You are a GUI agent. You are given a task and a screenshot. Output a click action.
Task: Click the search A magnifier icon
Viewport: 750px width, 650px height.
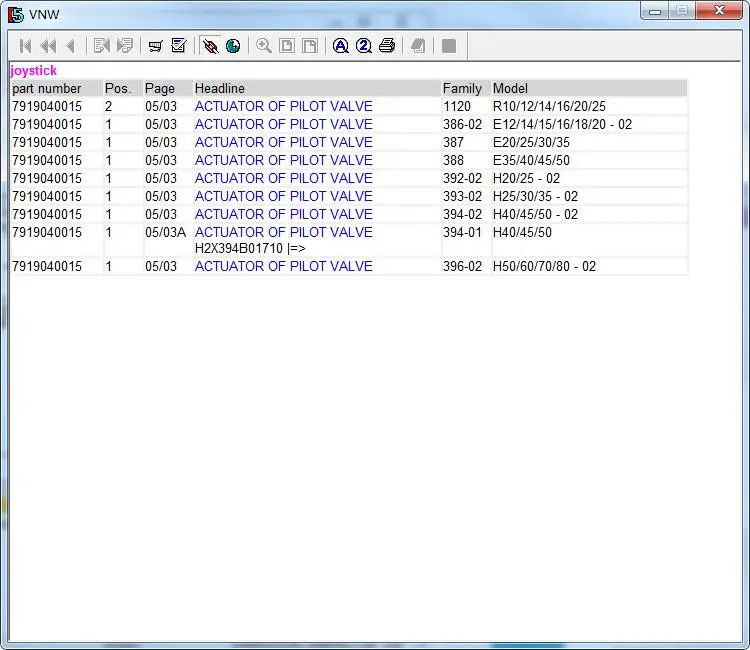coord(341,46)
